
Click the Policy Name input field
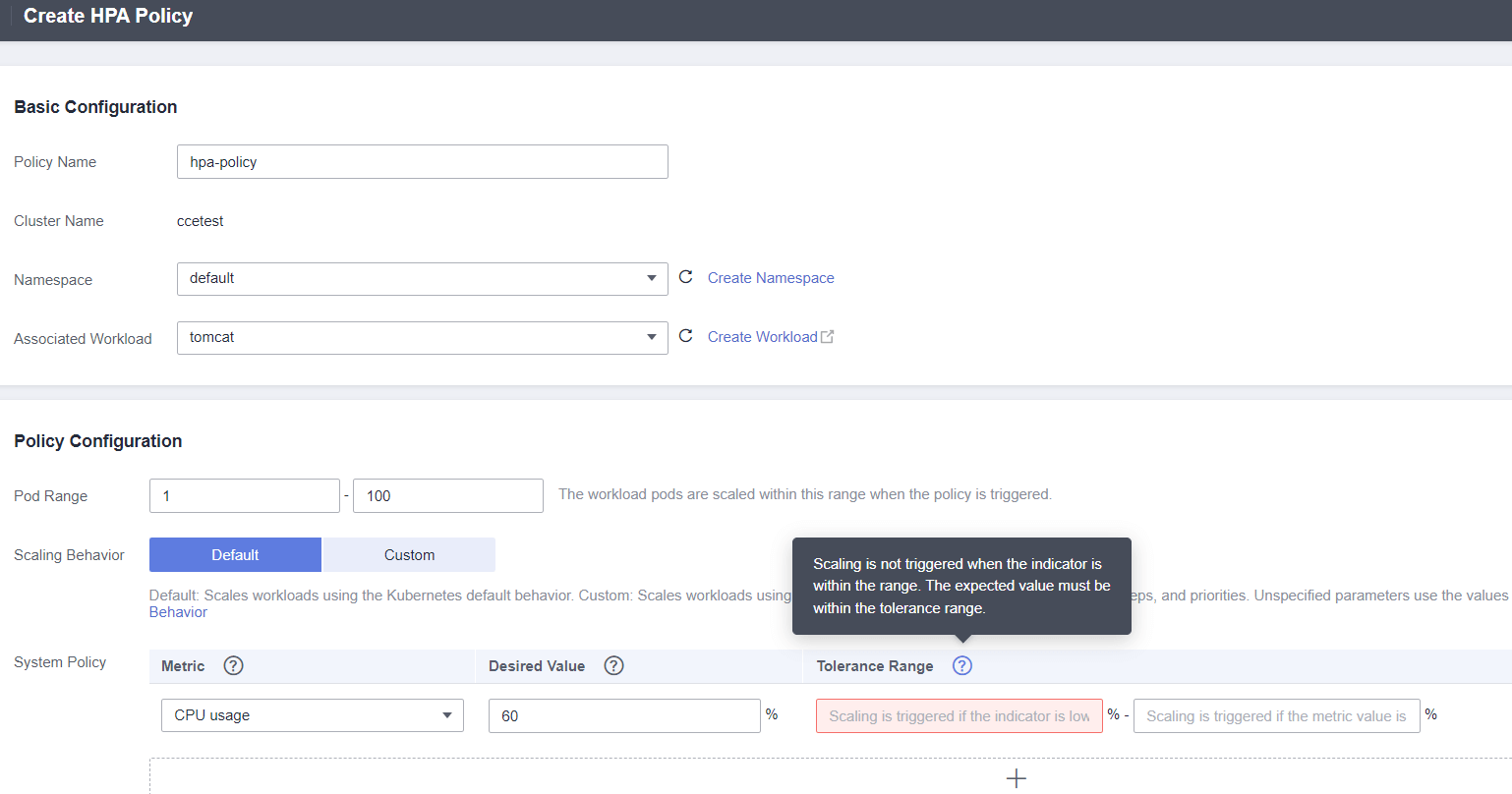click(423, 162)
